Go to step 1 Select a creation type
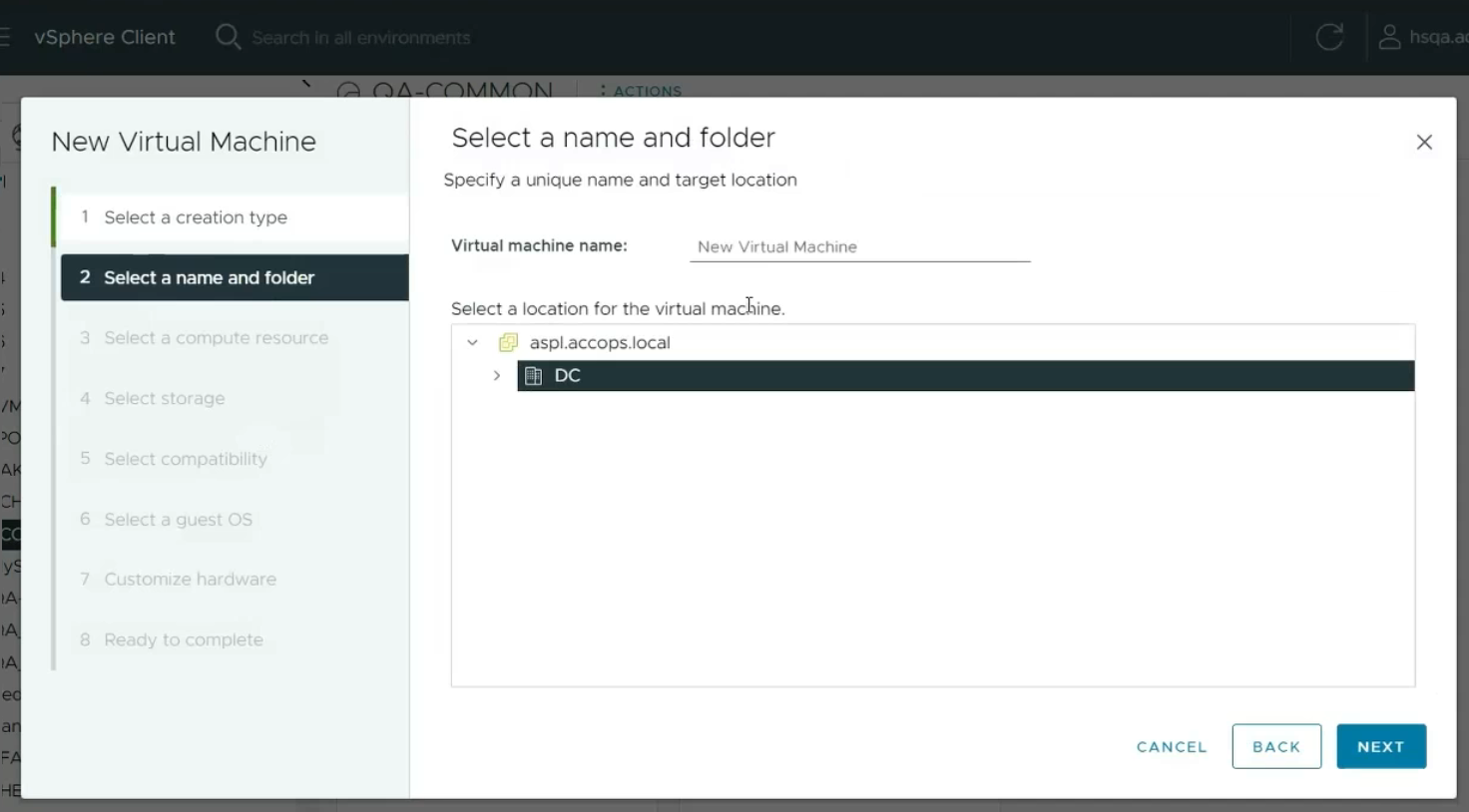Image resolution: width=1469 pixels, height=812 pixels. 196,217
